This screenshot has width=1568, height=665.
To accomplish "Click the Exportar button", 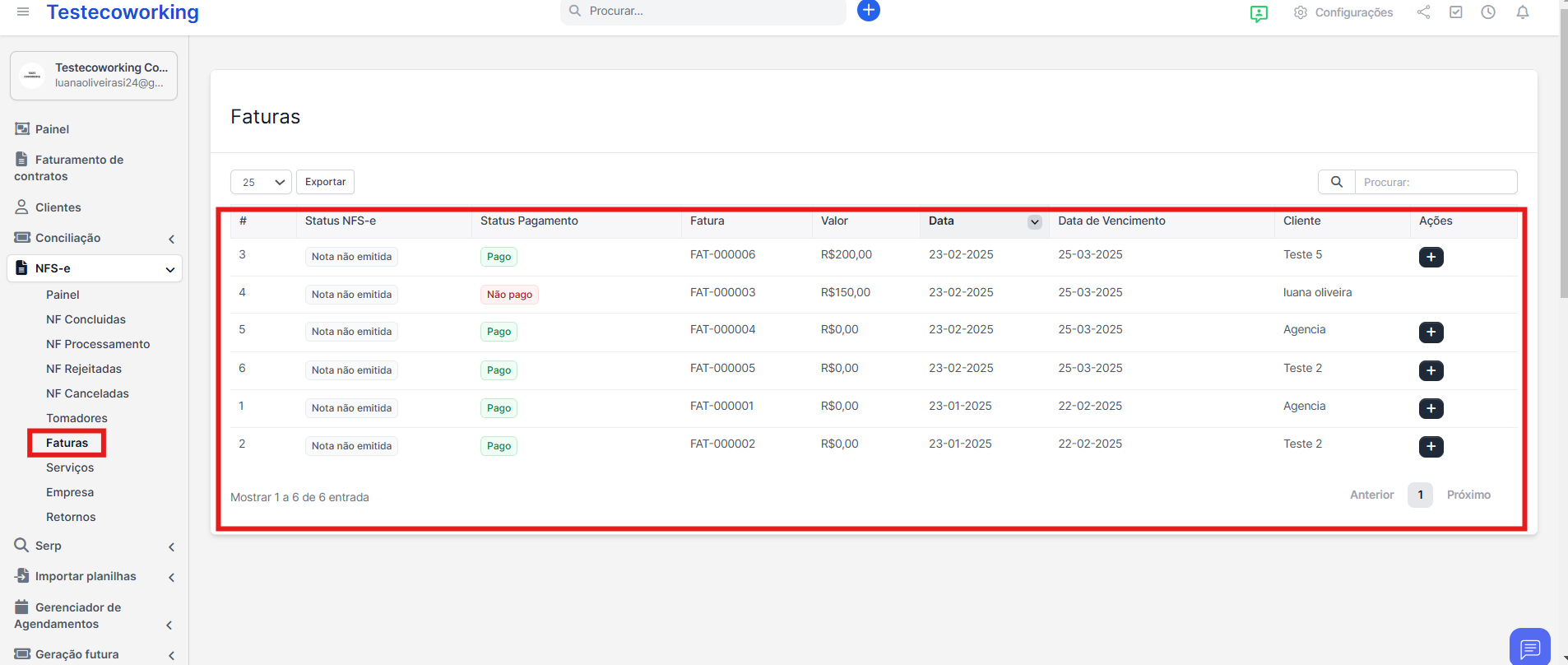I will click(325, 182).
